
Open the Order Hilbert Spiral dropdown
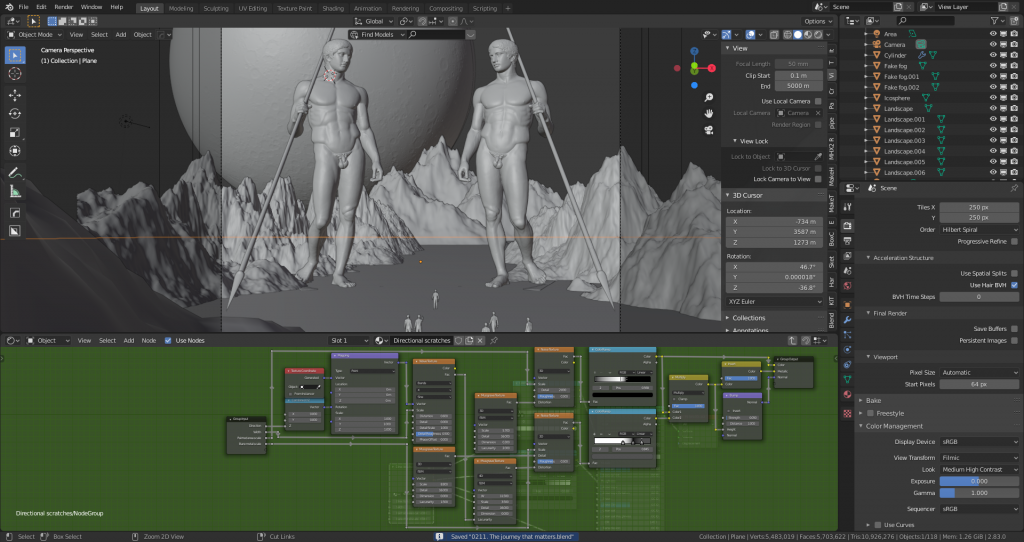(979, 230)
